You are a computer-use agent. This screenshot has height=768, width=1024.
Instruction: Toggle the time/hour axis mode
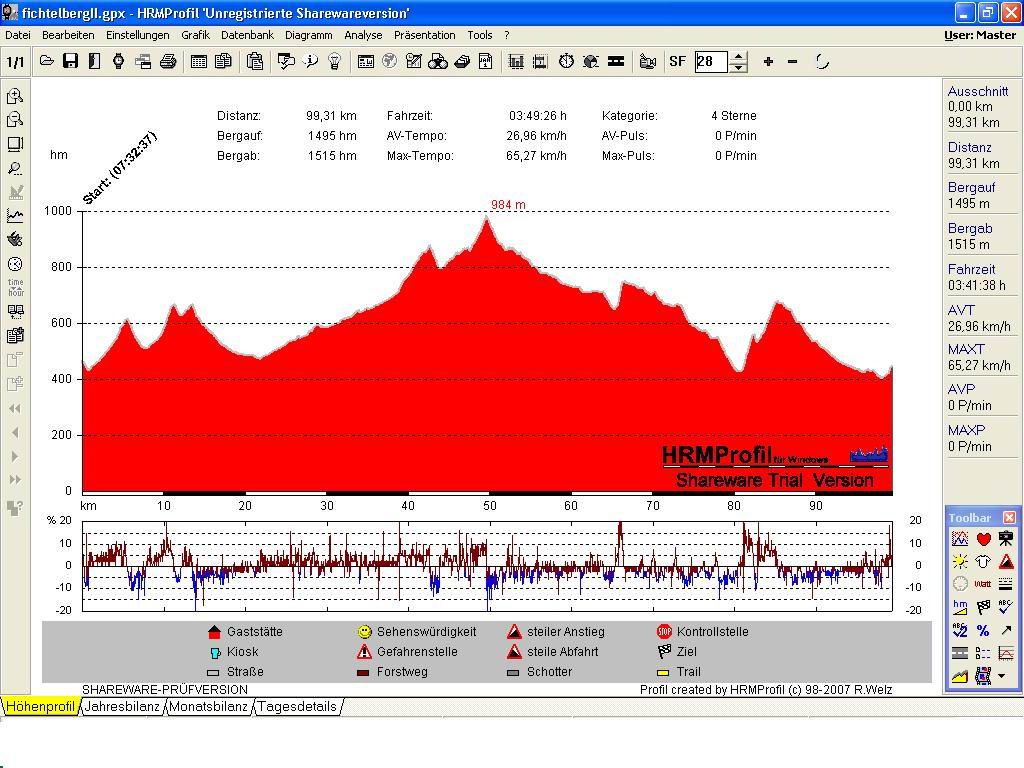[x=15, y=287]
